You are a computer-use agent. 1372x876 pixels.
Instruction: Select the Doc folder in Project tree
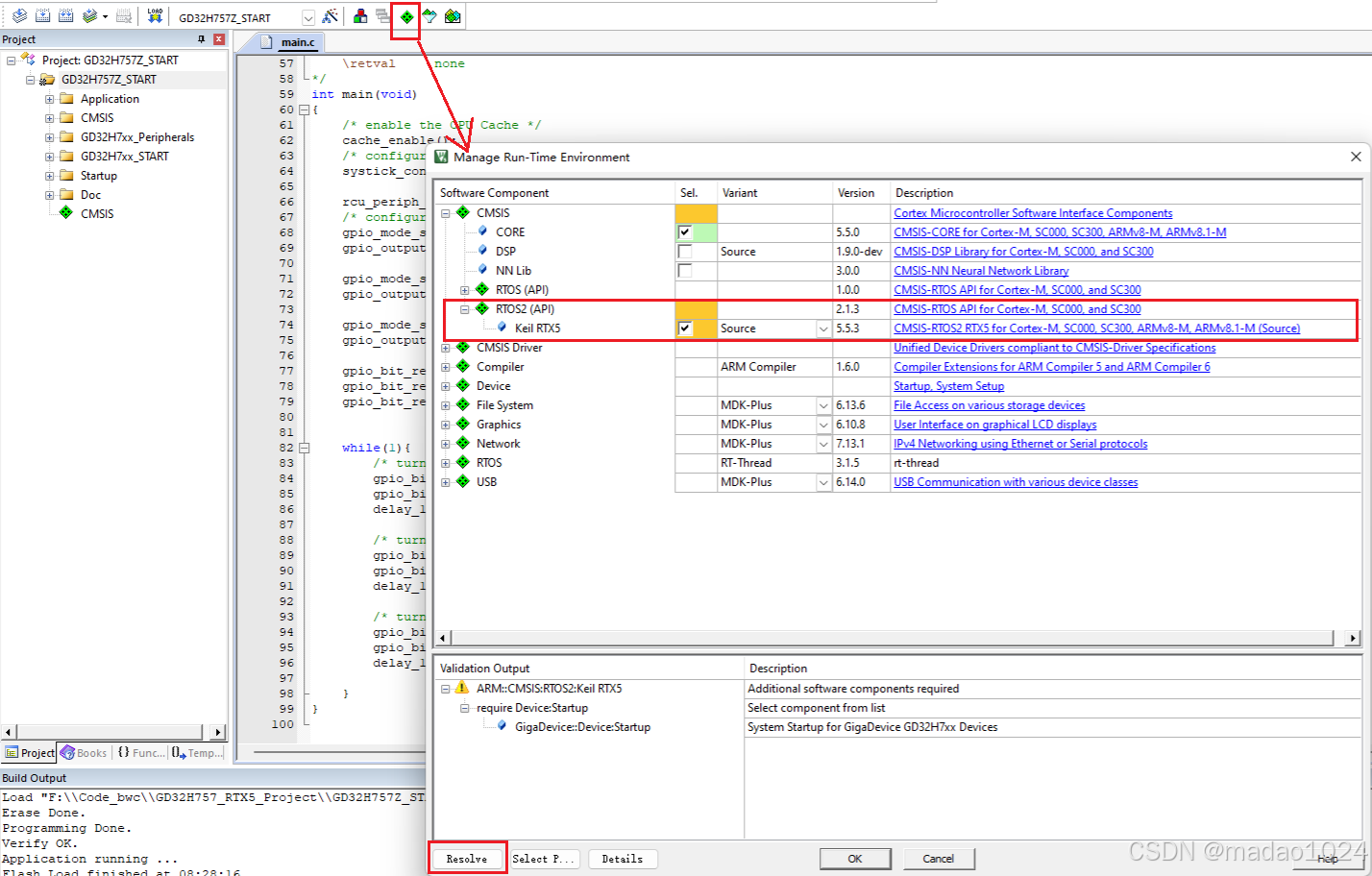[x=90, y=195]
